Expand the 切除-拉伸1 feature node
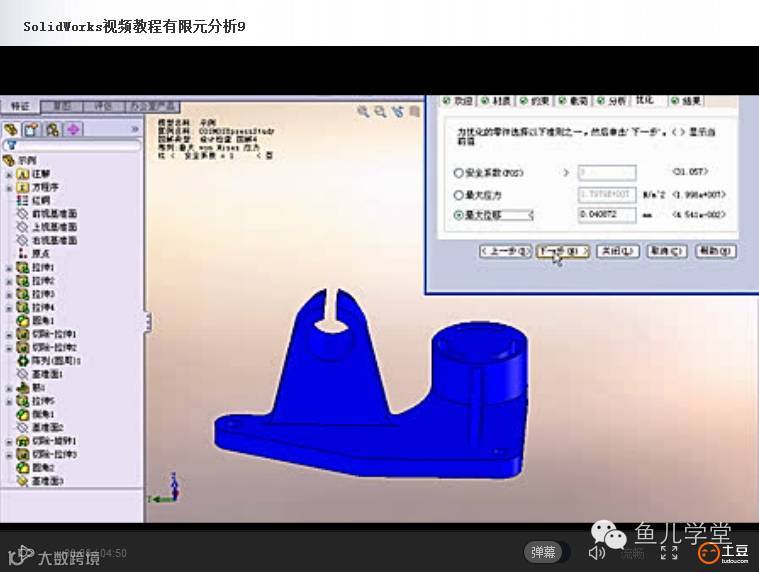The image size is (759, 573). (9, 334)
